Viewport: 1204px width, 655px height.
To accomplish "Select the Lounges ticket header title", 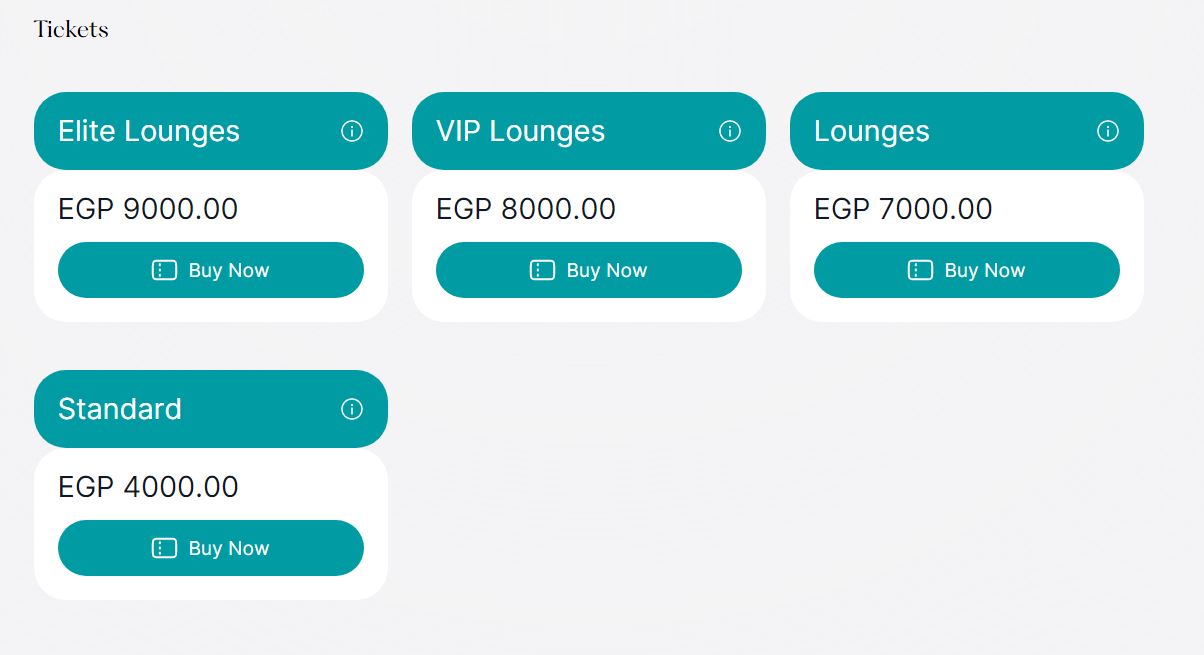I will 872,131.
